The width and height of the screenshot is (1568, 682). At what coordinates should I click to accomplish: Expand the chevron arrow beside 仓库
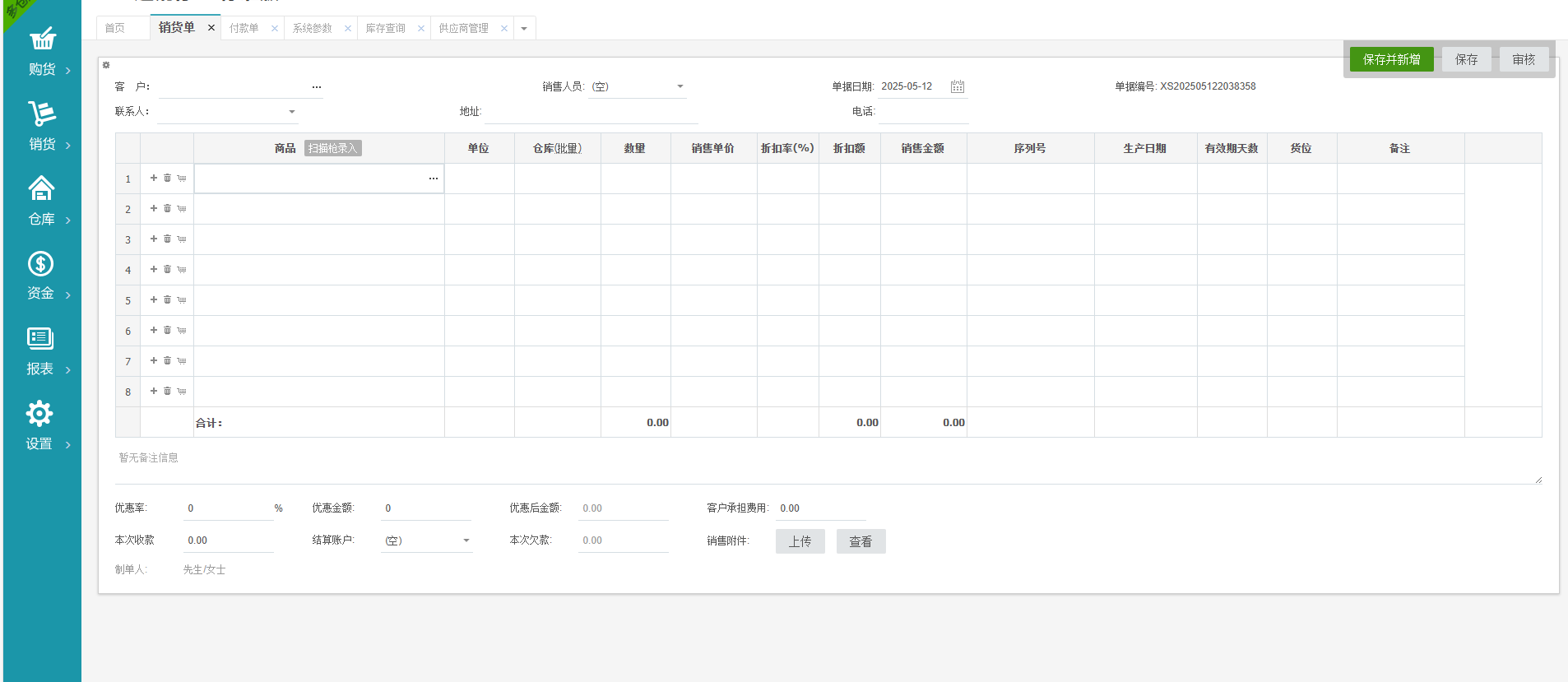[67, 220]
